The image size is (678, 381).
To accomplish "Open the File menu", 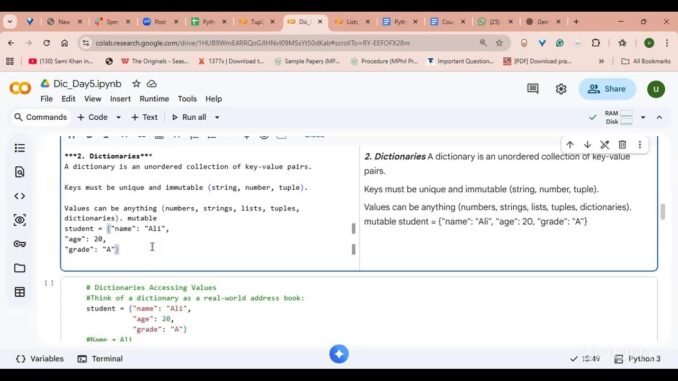I will tap(46, 99).
